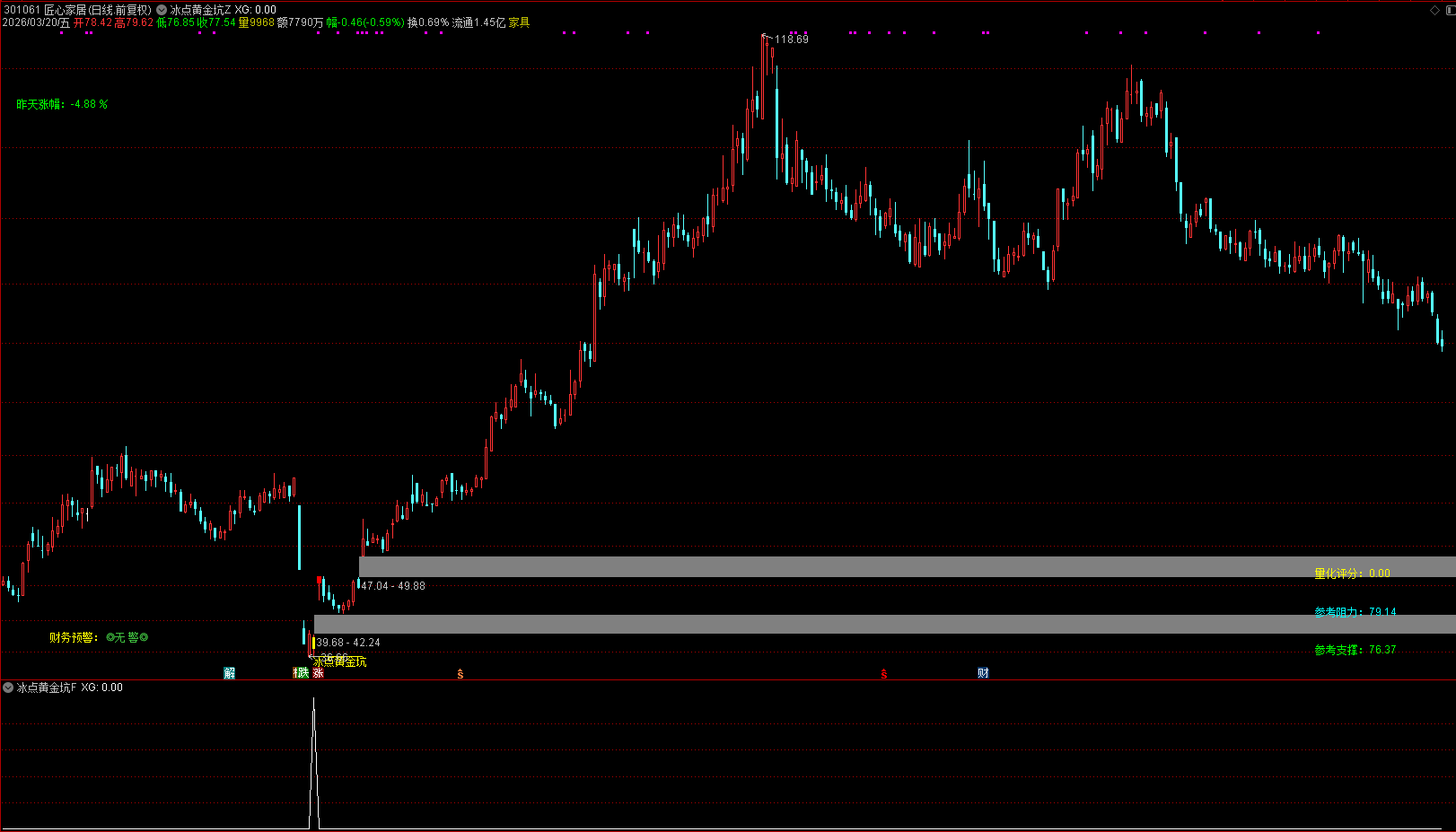Click the red S event marker
1456x832 pixels.
[x=884, y=674]
